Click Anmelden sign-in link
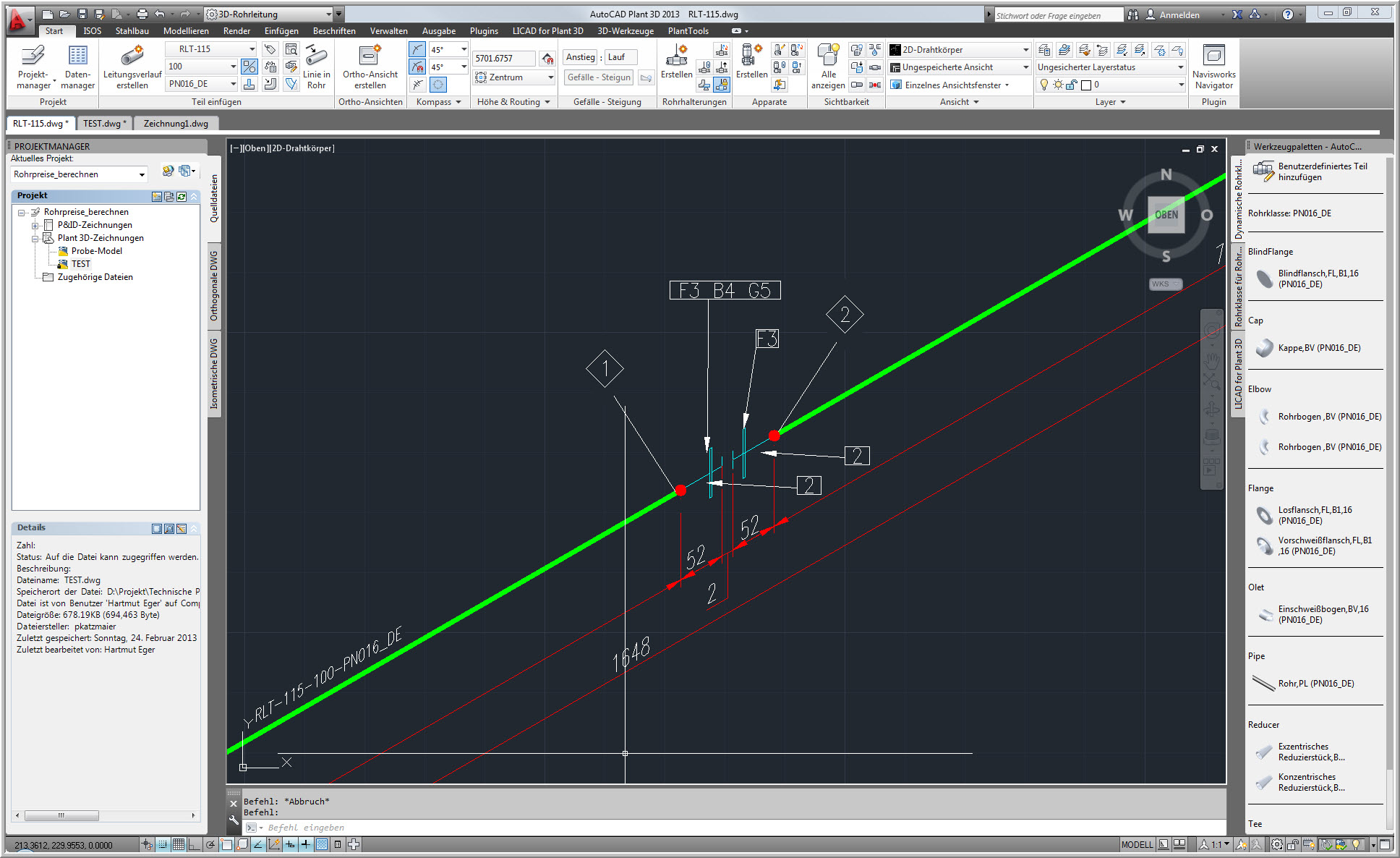Viewport: 1400px width, 858px height. 1179,14
